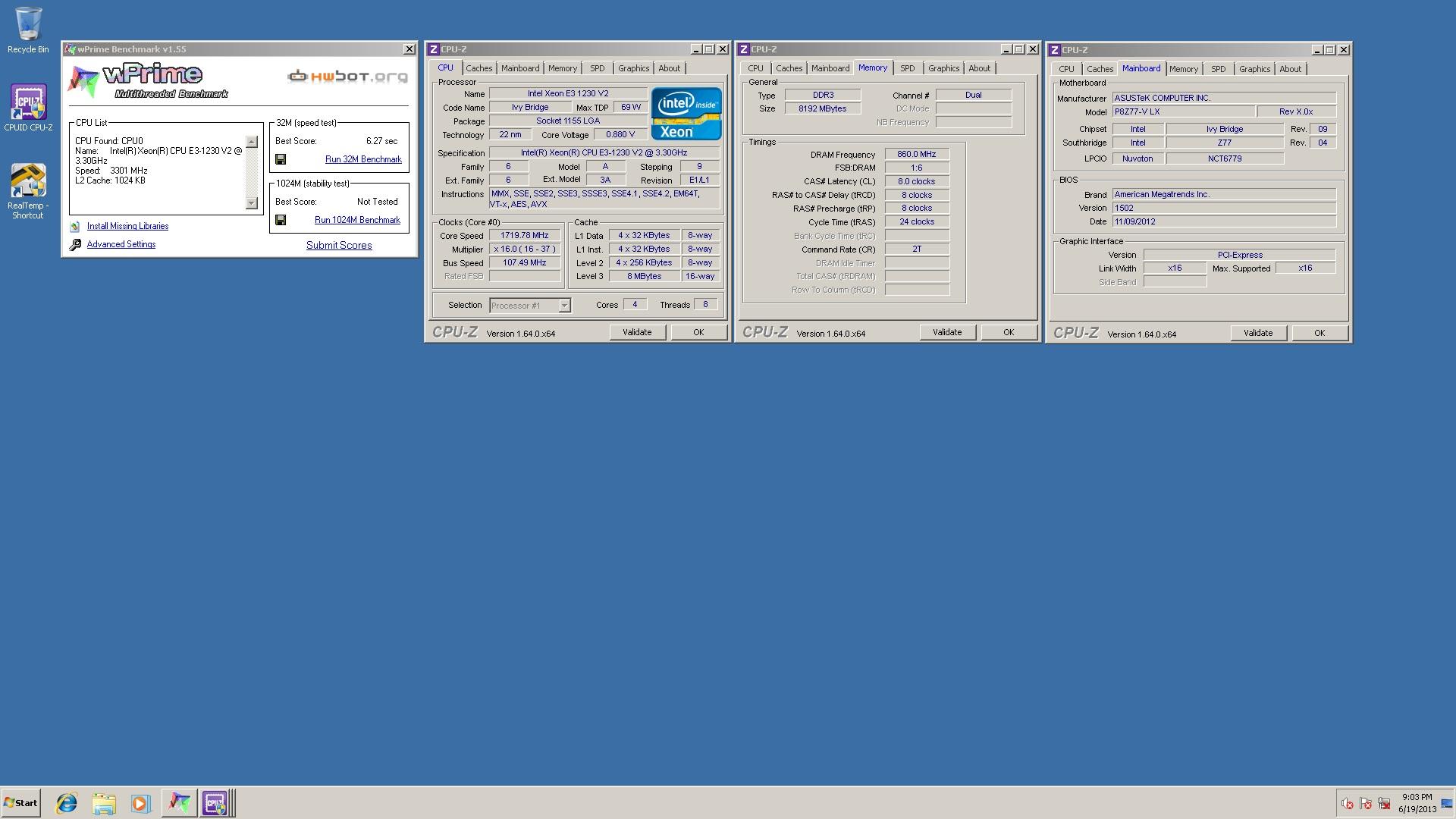Select the wPrime icon in the taskbar

(x=179, y=802)
